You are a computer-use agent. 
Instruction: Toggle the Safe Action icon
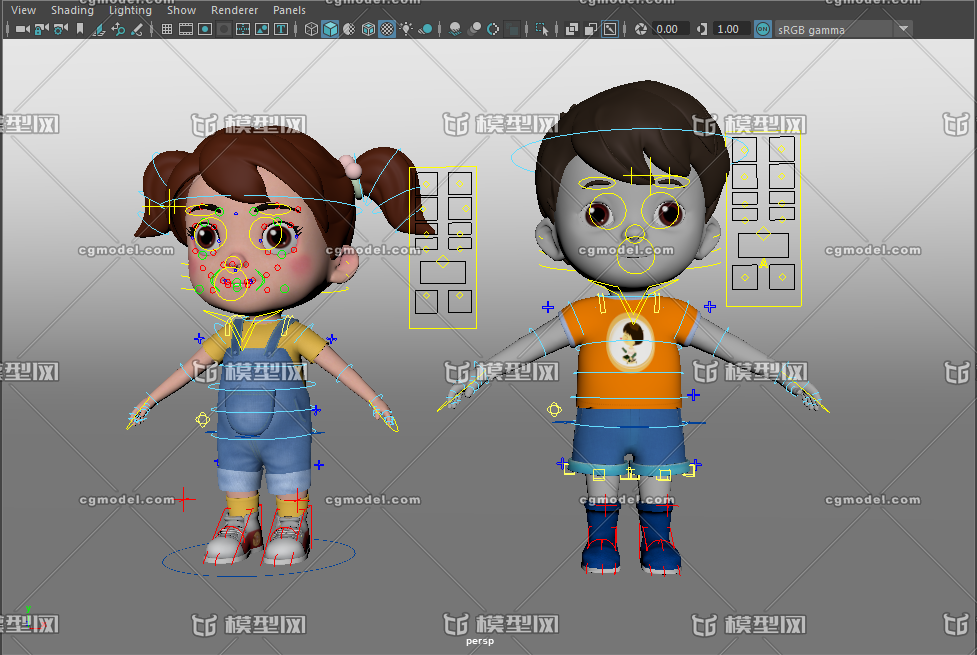point(262,29)
